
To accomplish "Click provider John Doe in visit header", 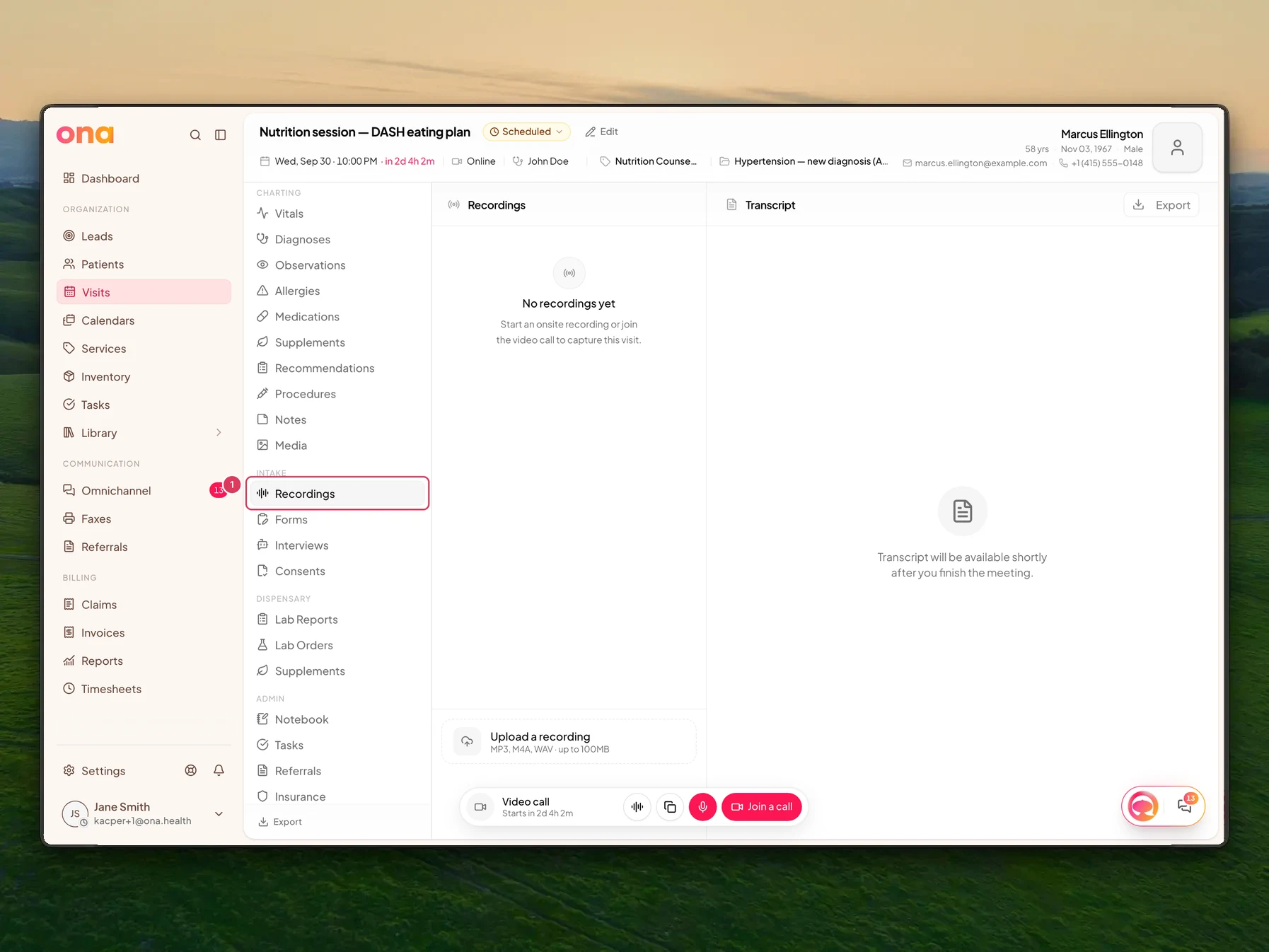I will coord(540,161).
